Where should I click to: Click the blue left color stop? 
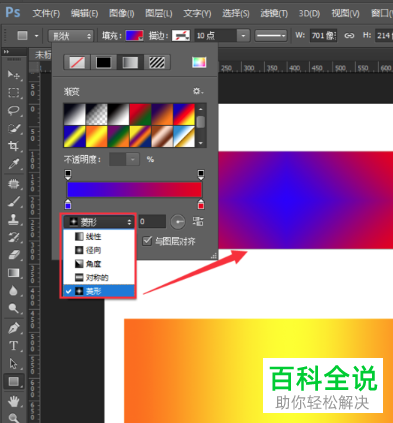pos(68,204)
